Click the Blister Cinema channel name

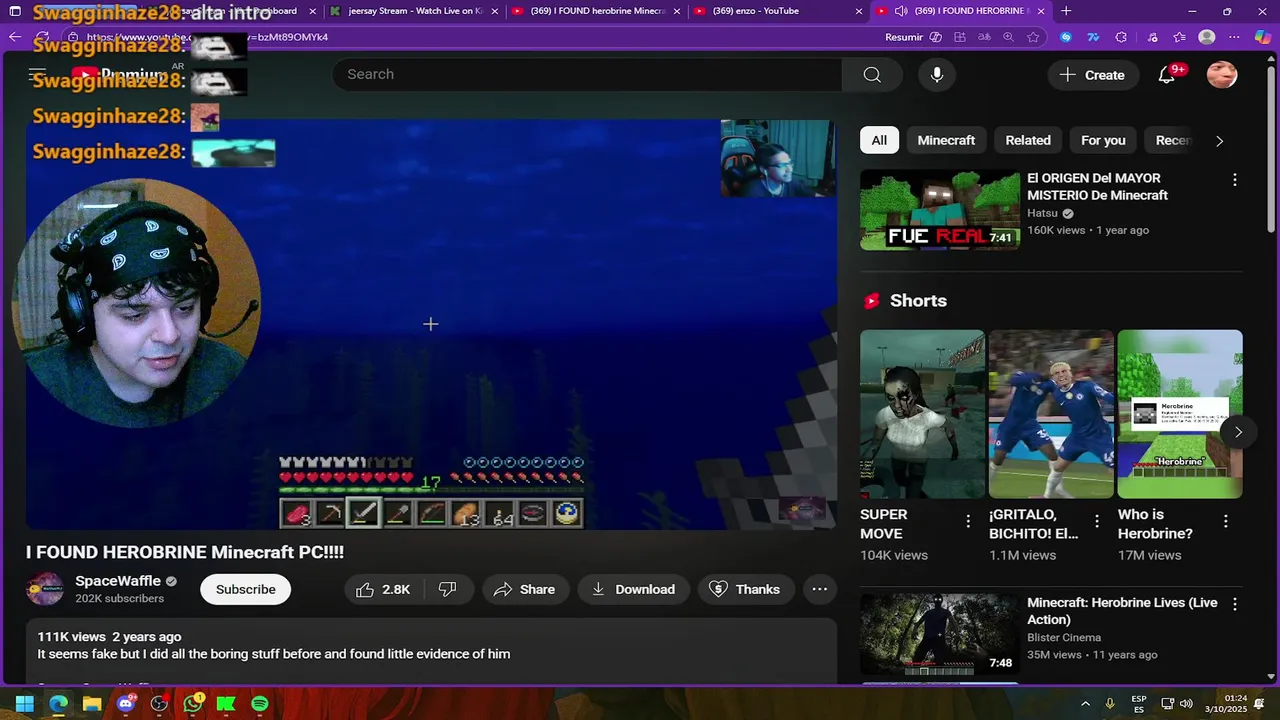click(x=1064, y=637)
